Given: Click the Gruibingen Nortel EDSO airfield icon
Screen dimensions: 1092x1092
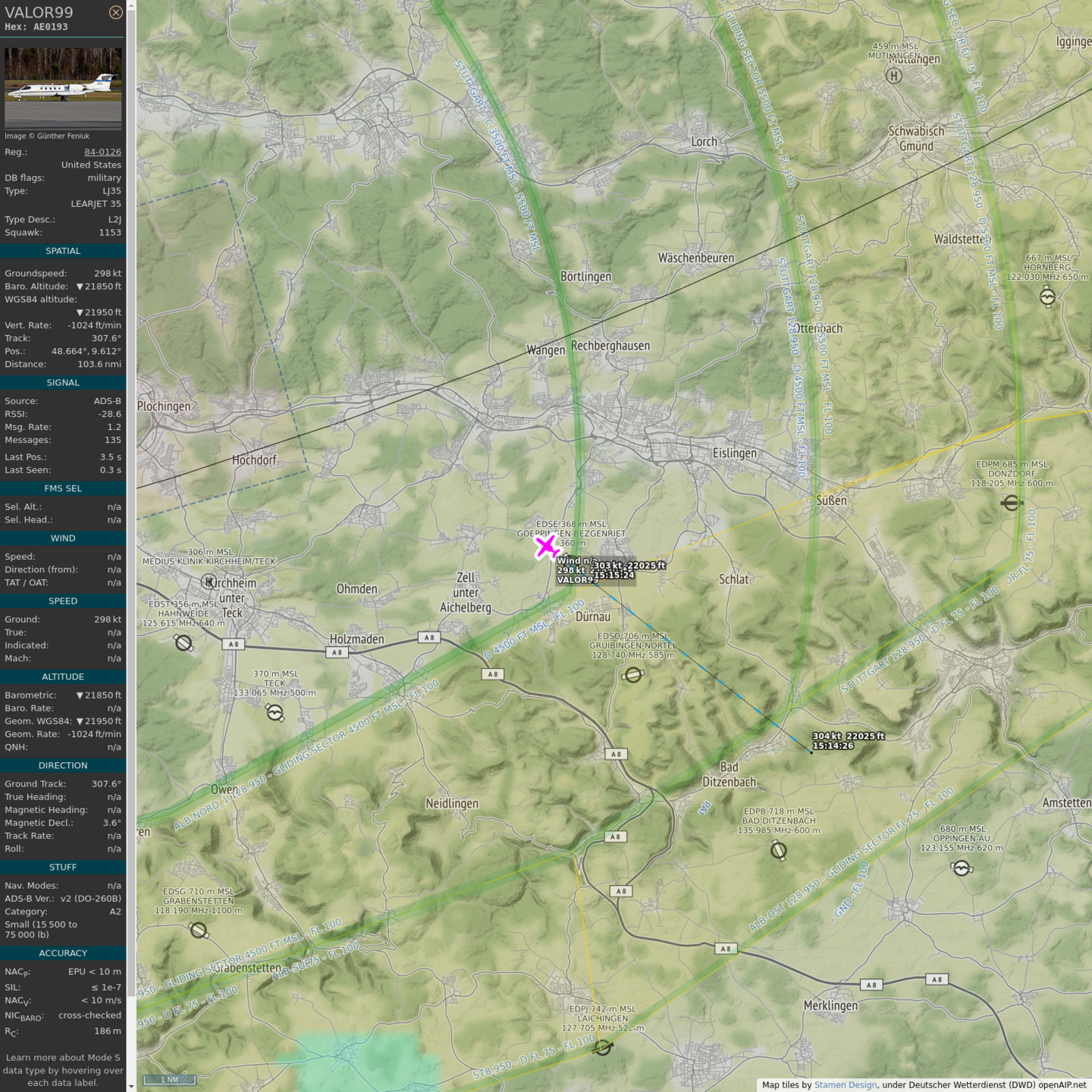Looking at the screenshot, I should [633, 674].
